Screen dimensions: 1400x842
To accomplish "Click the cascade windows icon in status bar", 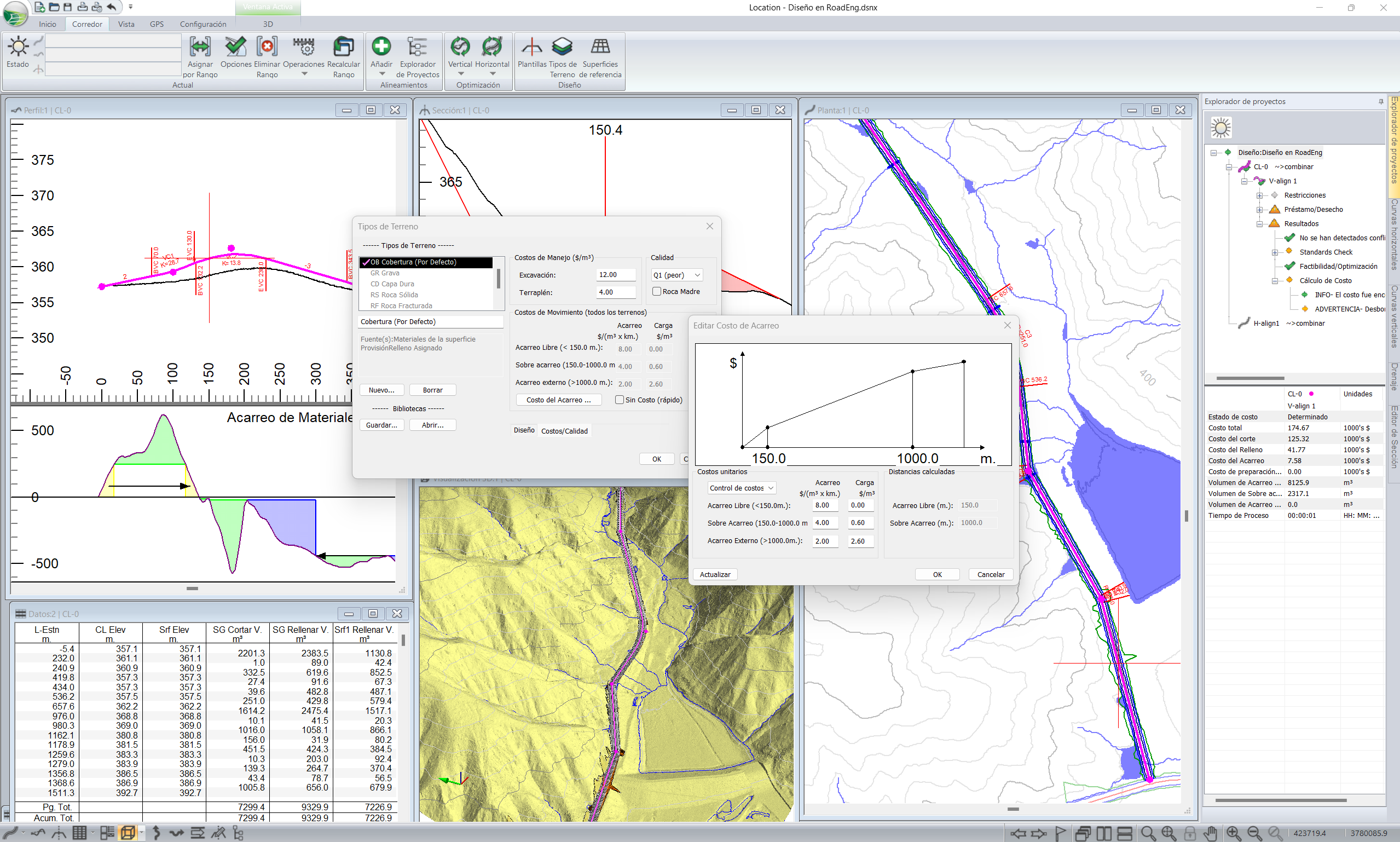I will tap(1083, 833).
